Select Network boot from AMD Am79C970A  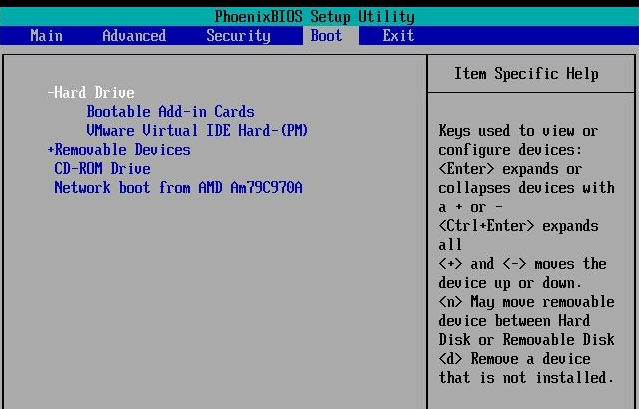(178, 187)
